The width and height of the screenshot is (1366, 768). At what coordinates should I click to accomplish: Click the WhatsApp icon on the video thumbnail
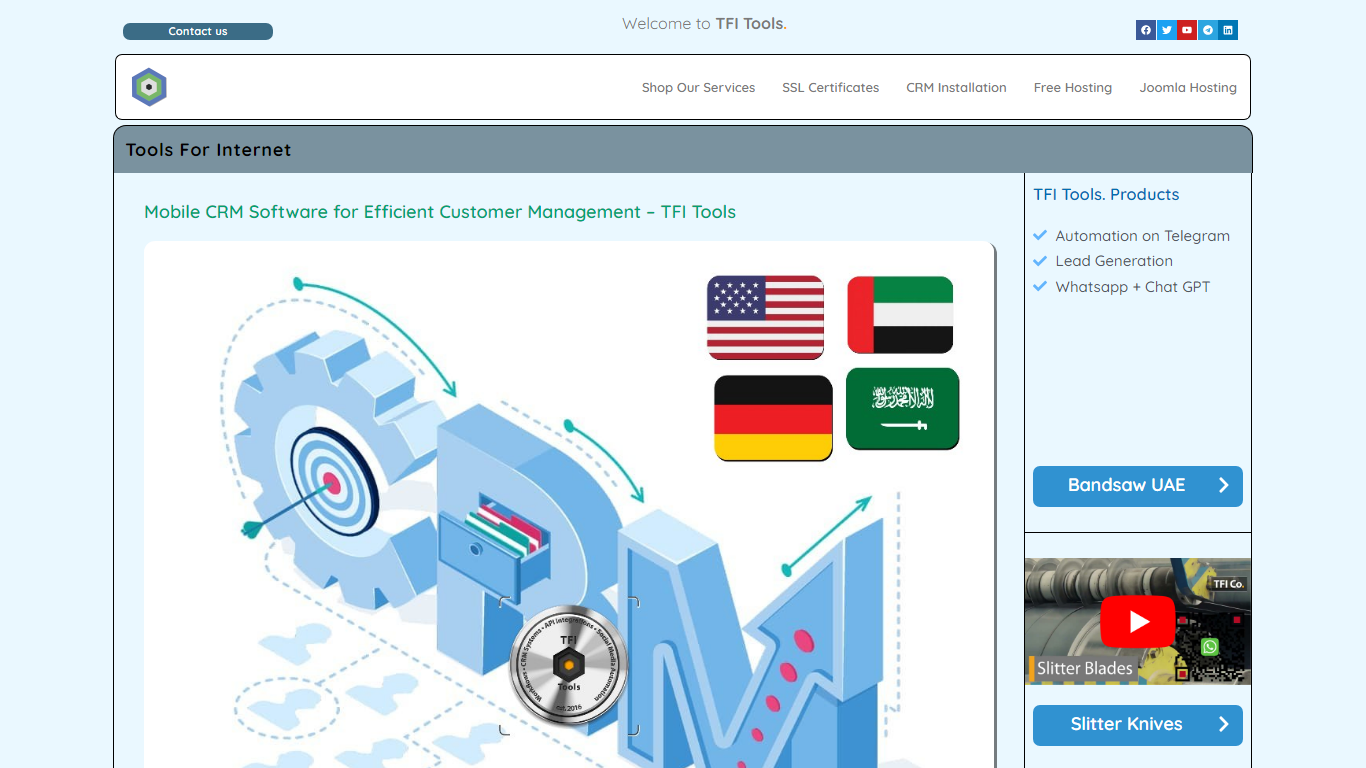1210,647
